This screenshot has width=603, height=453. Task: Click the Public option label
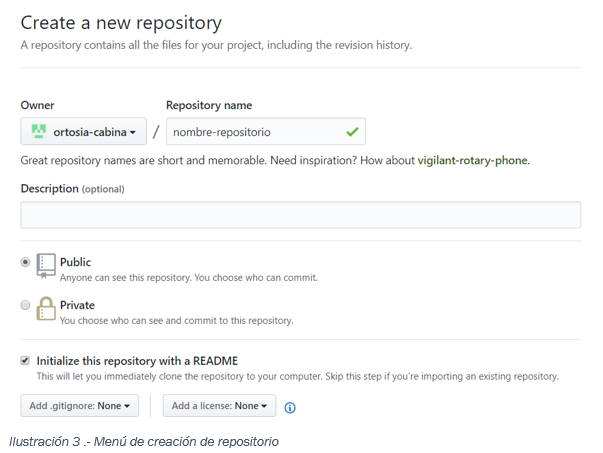[75, 262]
